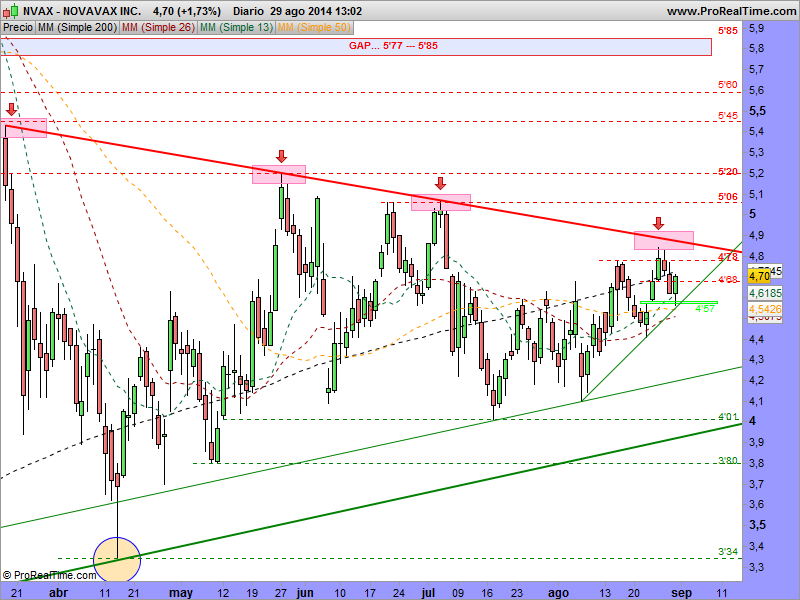800x600 pixels.
Task: Click the orange 4,5426 price tag
Action: [x=765, y=309]
